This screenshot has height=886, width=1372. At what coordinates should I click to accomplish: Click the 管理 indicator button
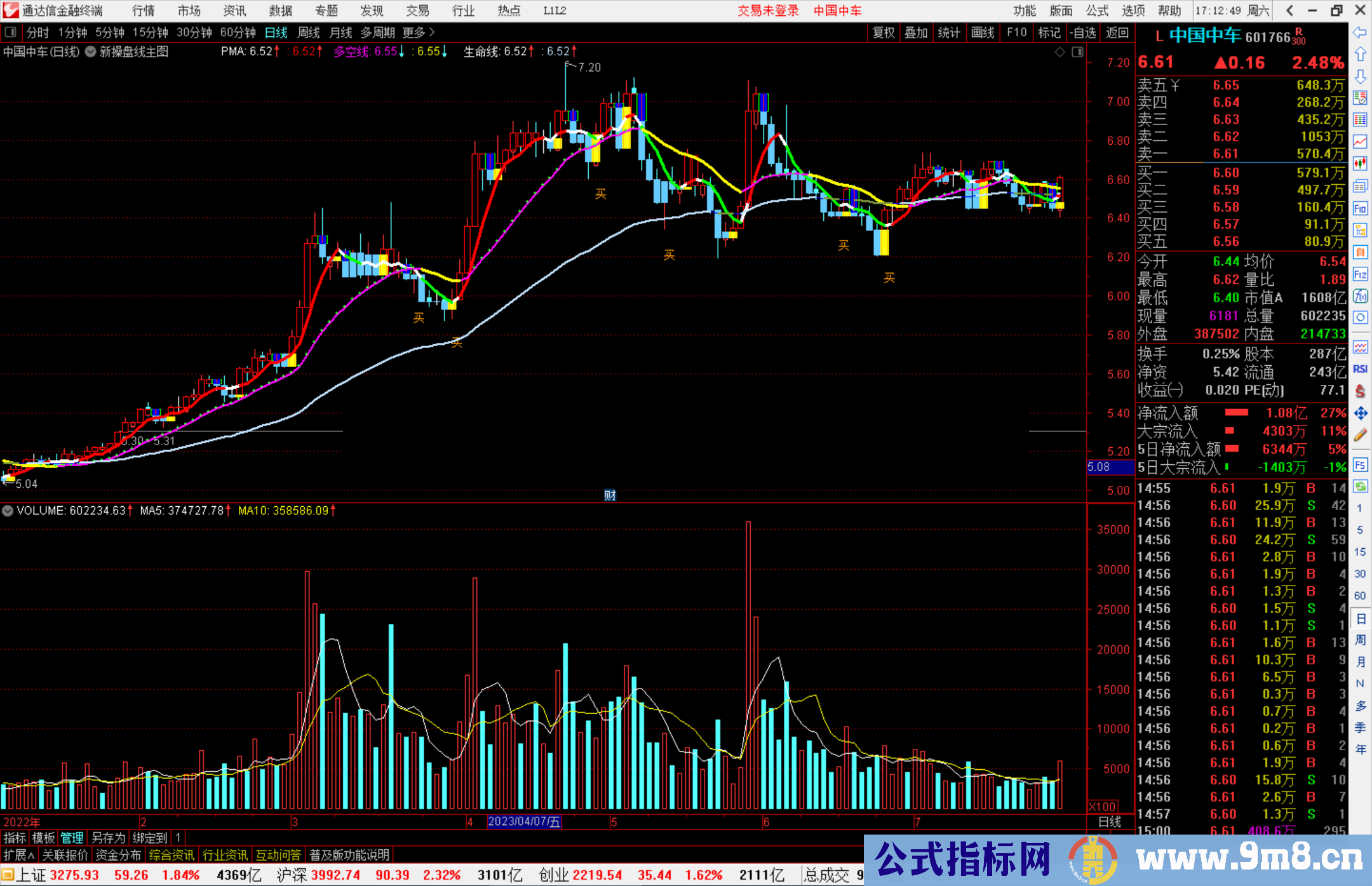point(72,838)
